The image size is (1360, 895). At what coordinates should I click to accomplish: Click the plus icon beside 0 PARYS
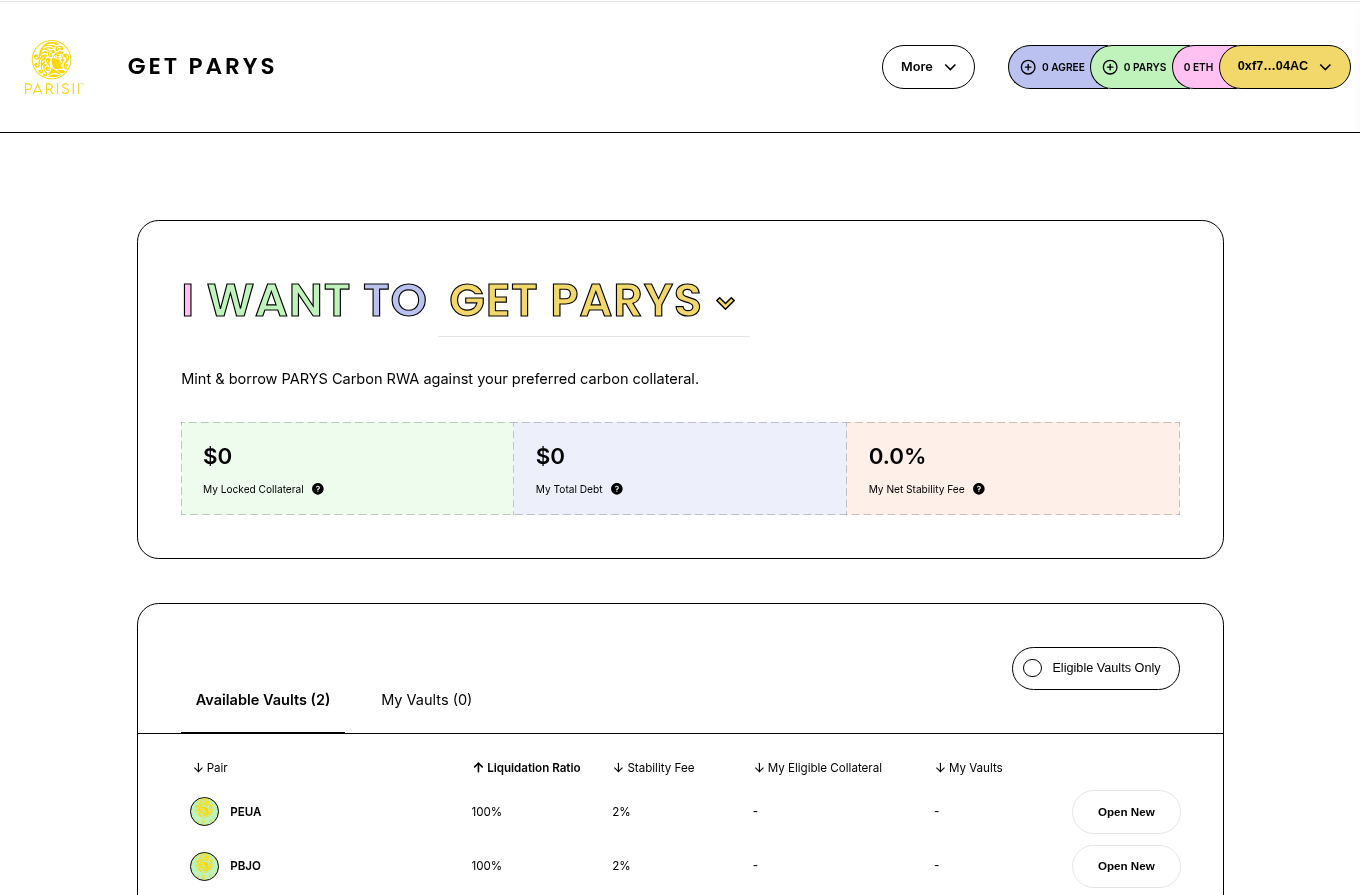1110,67
